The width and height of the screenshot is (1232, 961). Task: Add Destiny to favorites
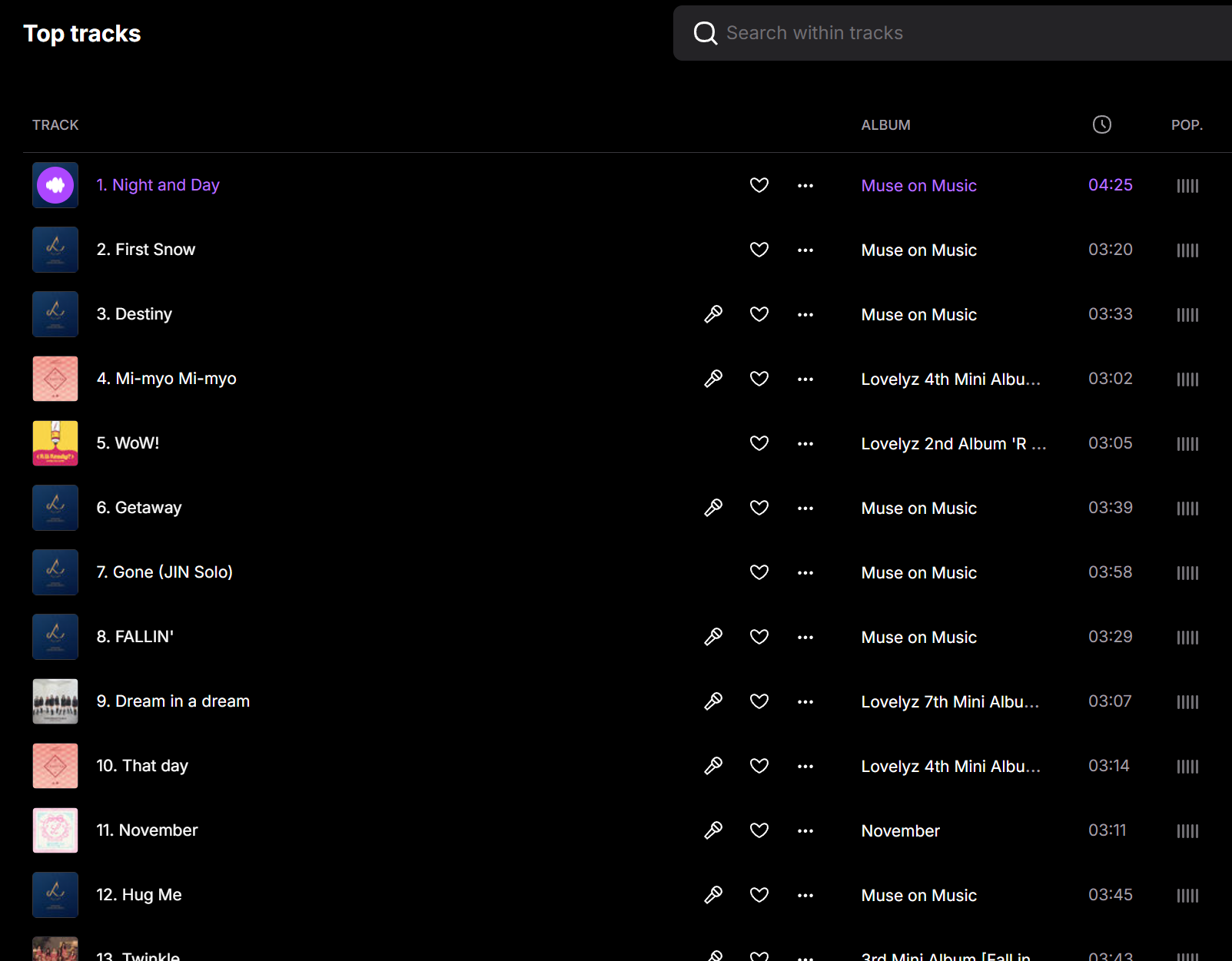coord(759,314)
